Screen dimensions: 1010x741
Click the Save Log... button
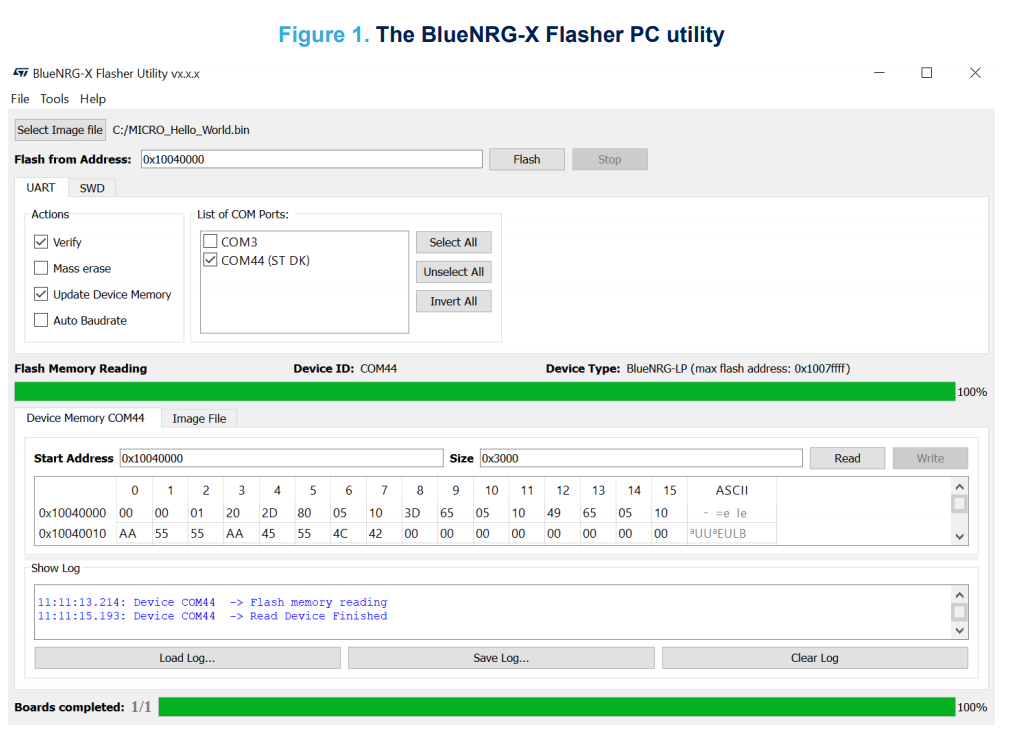point(501,658)
